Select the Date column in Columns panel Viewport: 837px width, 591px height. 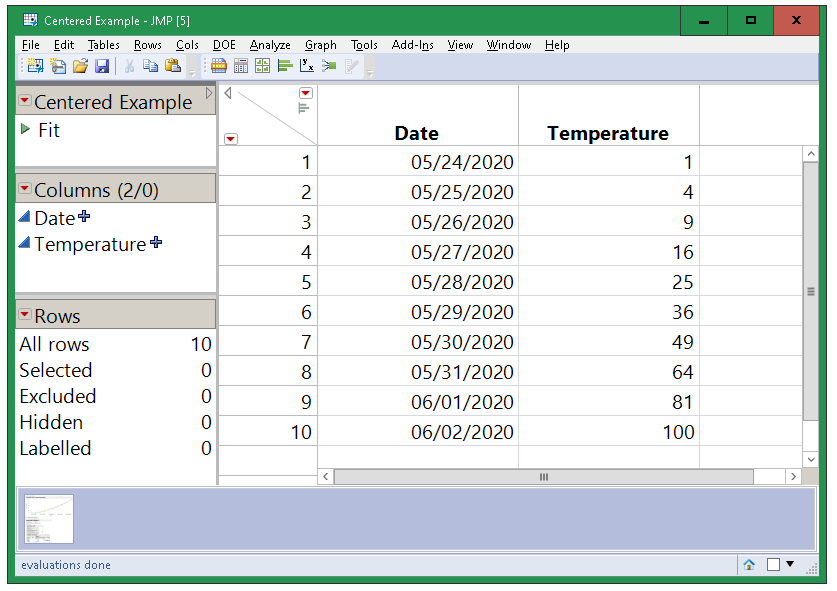[54, 218]
